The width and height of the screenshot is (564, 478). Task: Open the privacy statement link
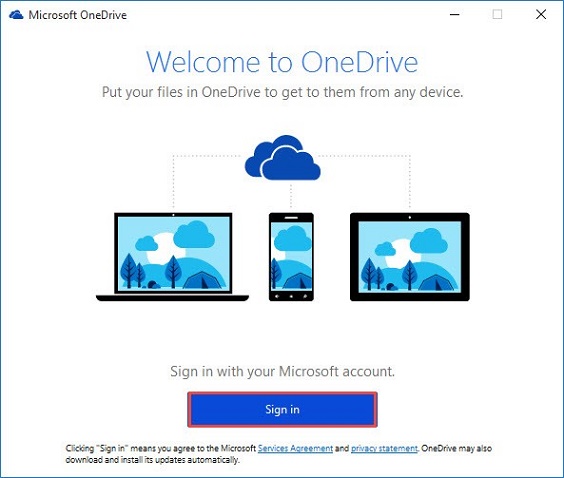click(384, 449)
